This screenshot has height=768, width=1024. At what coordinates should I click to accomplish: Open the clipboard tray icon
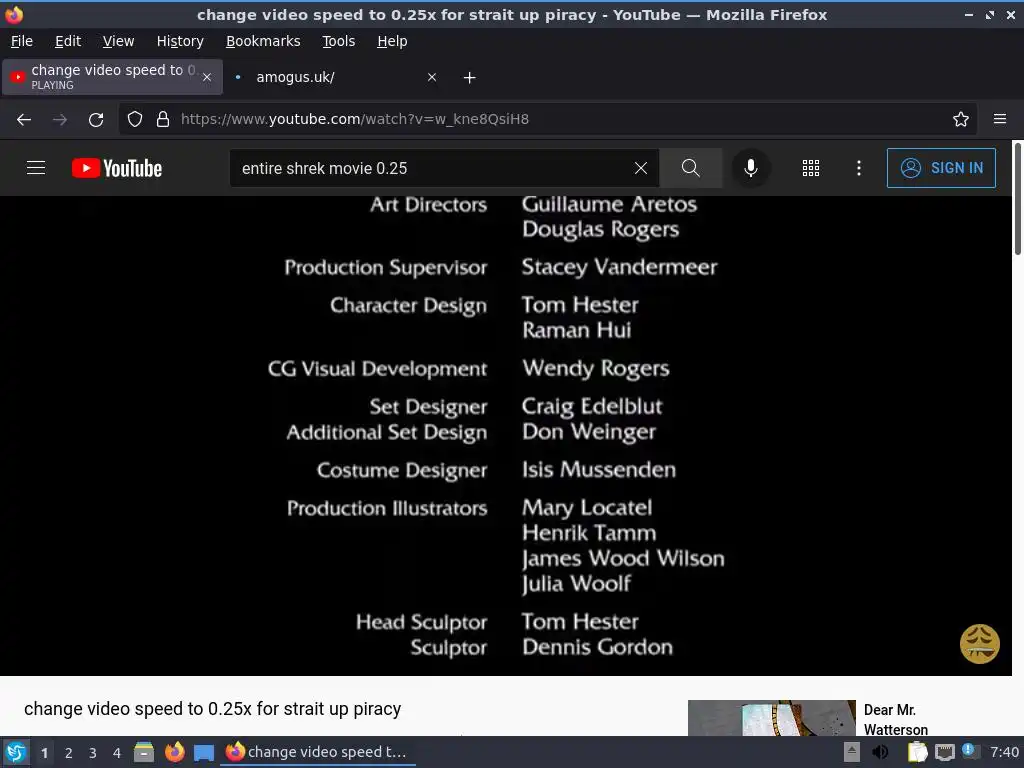pyautogui.click(x=918, y=752)
